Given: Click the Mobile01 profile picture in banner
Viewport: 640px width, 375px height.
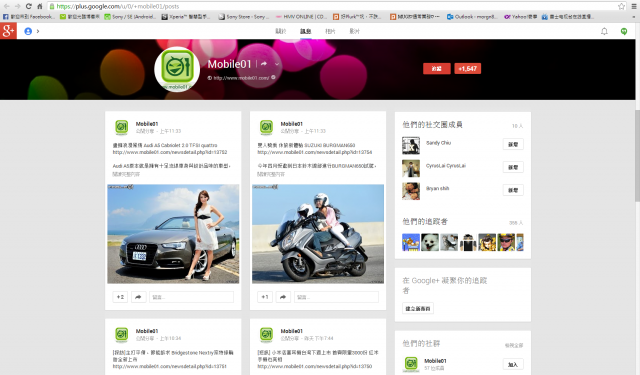Looking at the screenshot, I should [x=177, y=69].
